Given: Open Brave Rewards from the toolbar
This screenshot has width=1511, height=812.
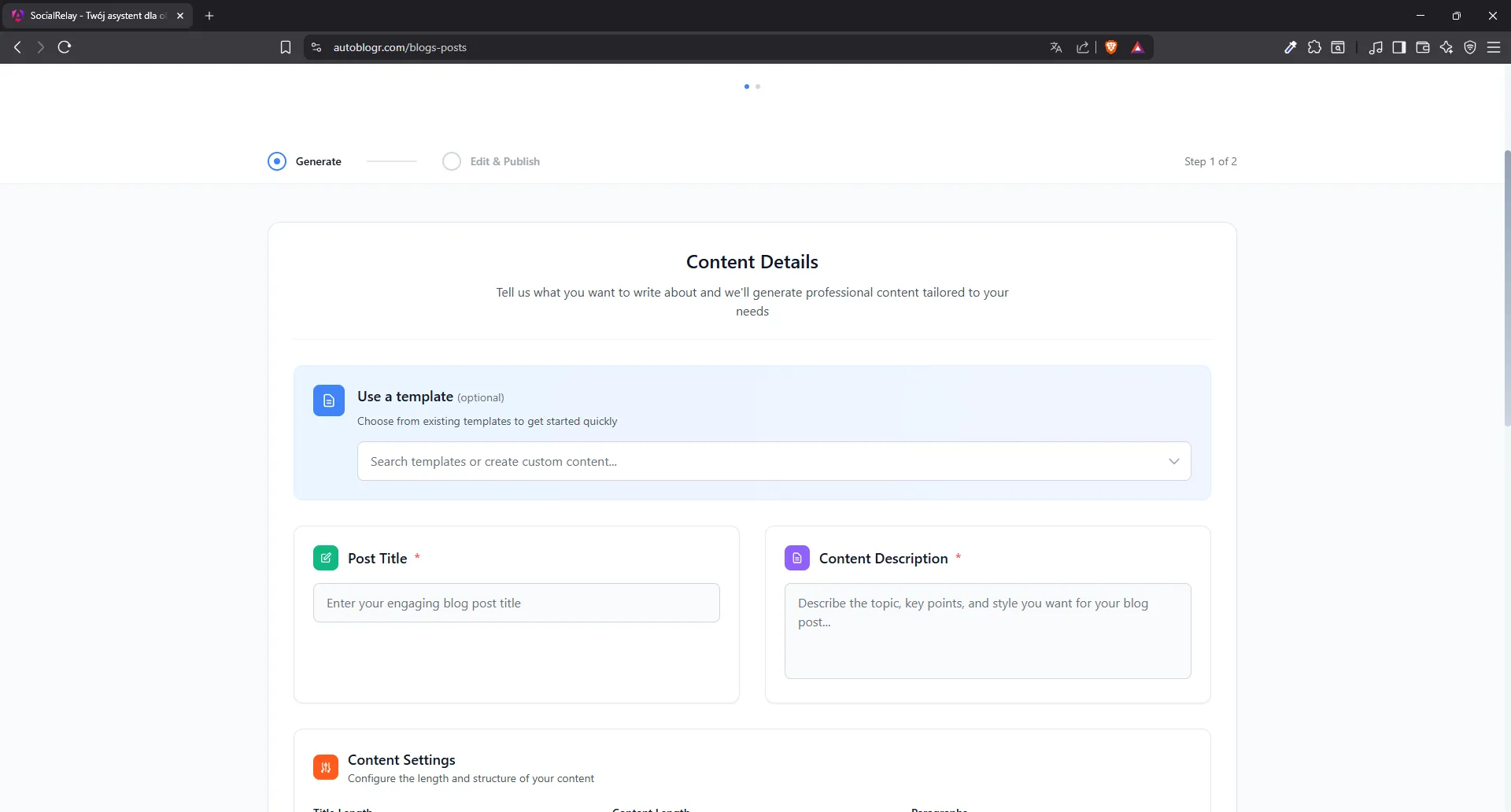Looking at the screenshot, I should pos(1138,47).
